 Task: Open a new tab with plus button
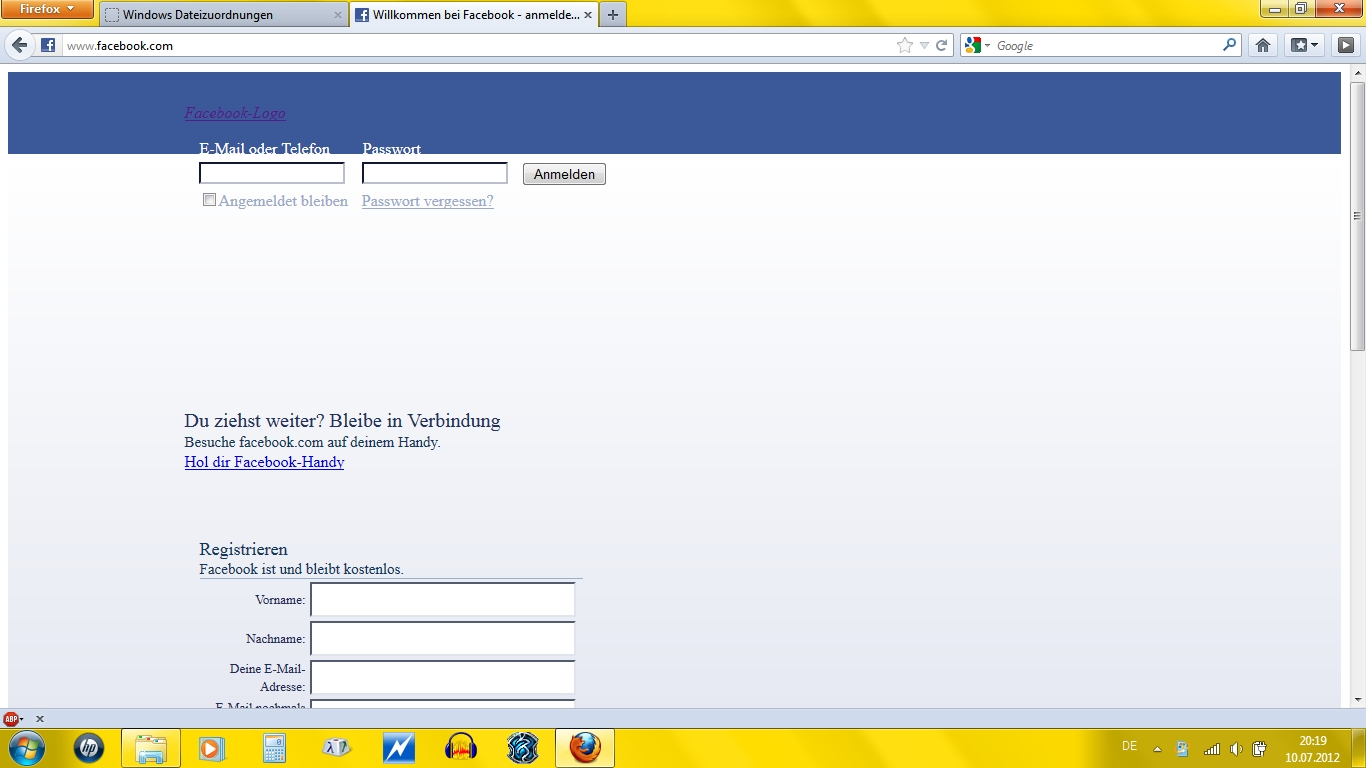613,15
